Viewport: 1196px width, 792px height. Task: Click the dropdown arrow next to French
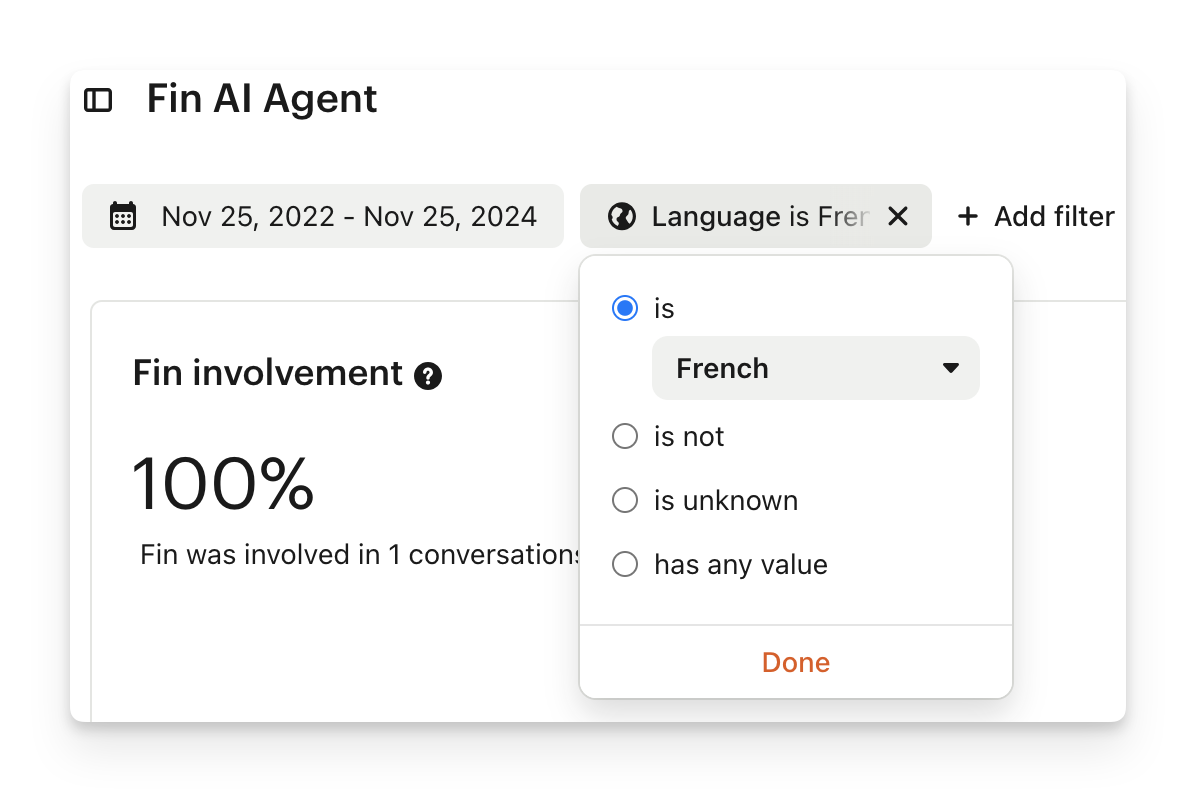coord(951,368)
